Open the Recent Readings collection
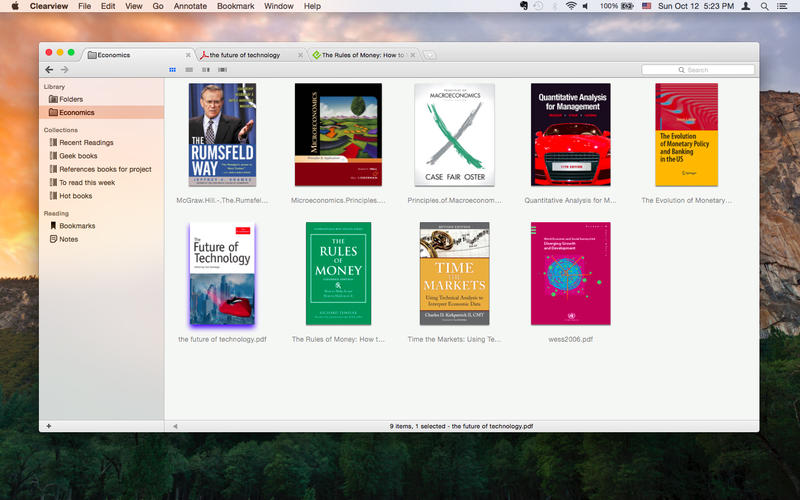 coord(86,143)
